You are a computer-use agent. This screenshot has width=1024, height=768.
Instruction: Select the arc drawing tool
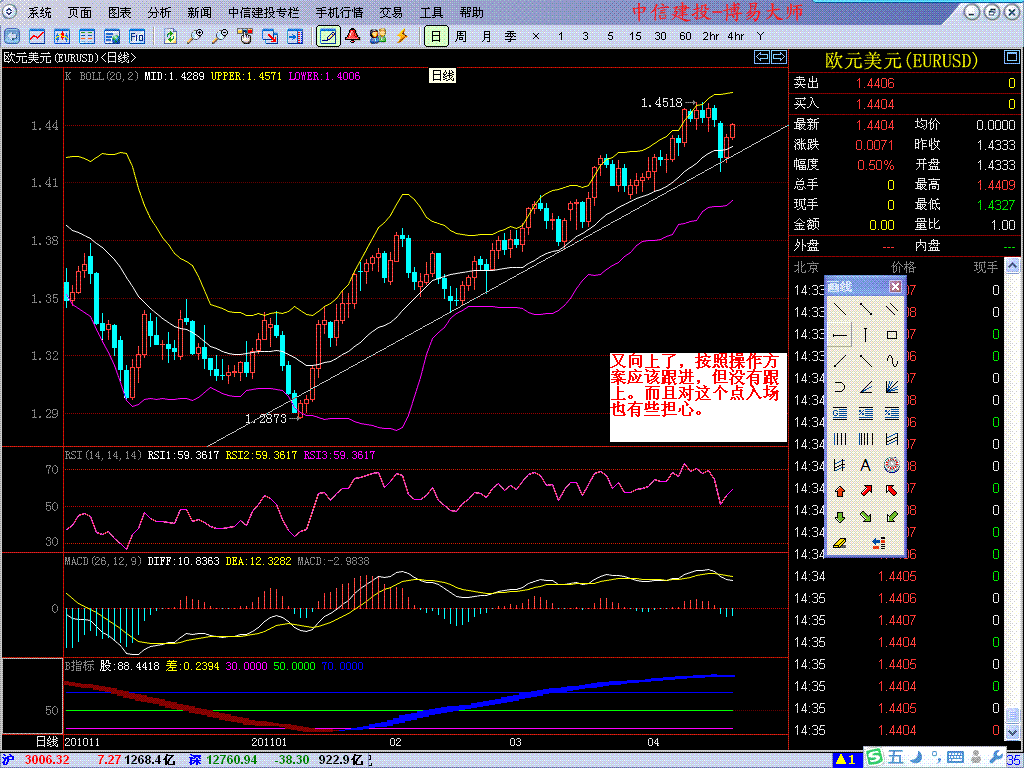point(840,387)
